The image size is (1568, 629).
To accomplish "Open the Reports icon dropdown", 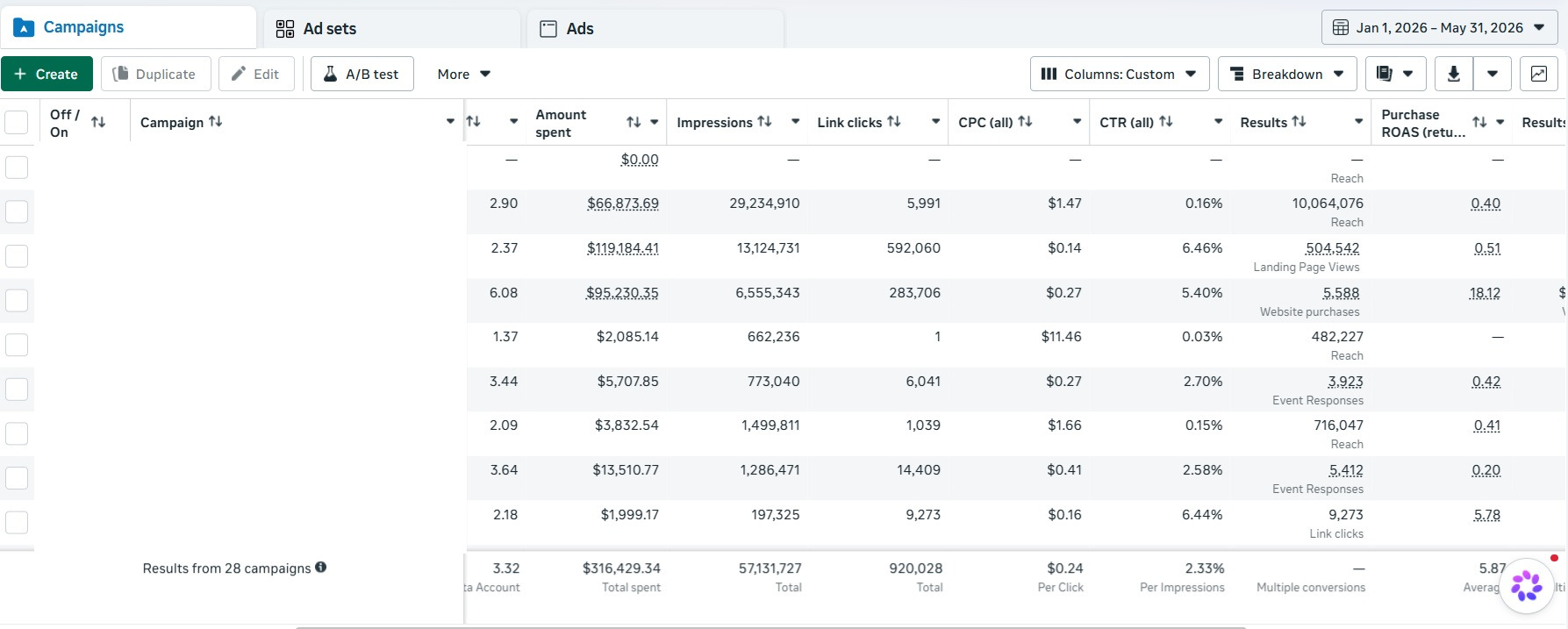I will [x=1395, y=74].
